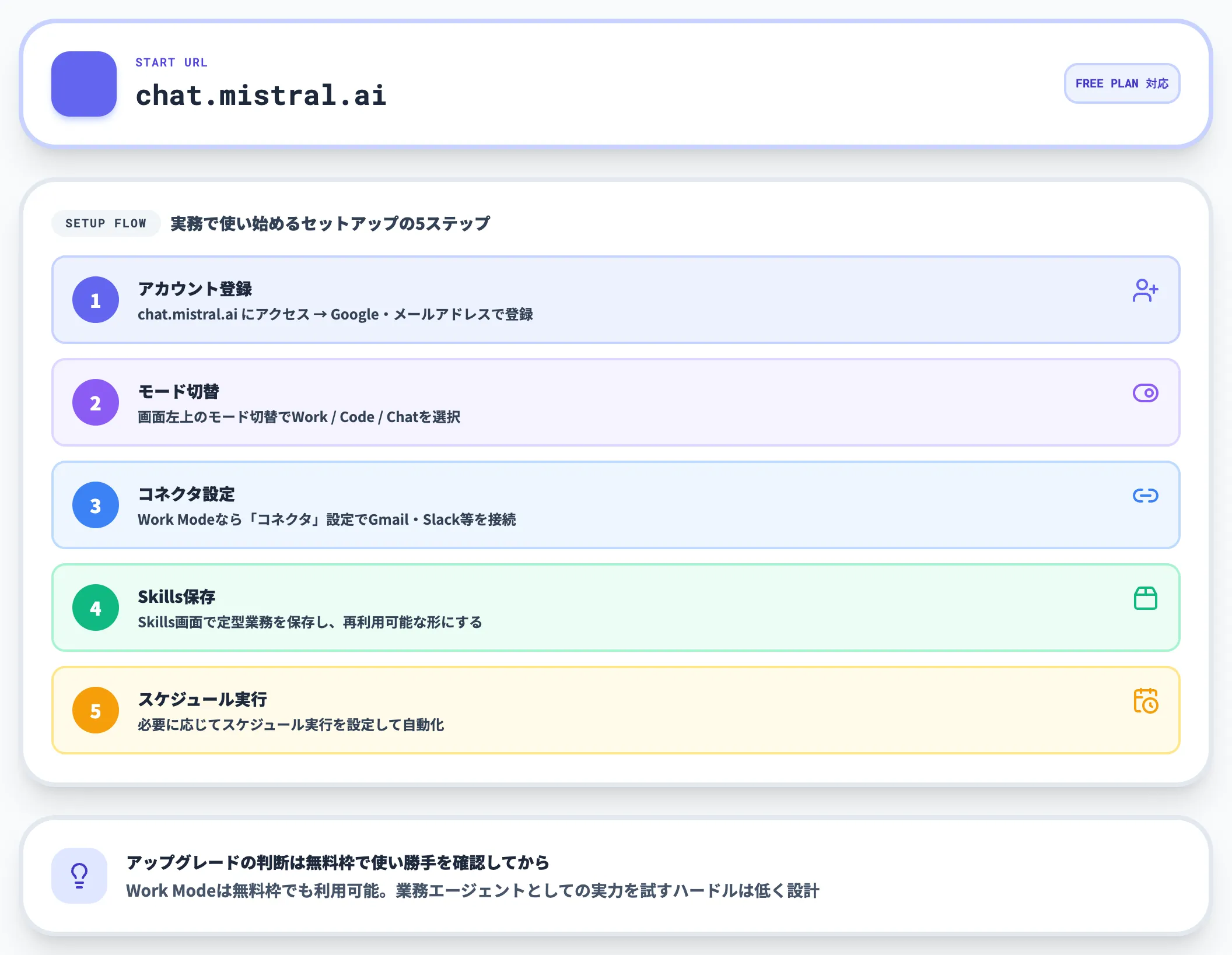Image resolution: width=1232 pixels, height=955 pixels.
Task: Click the purple app logo square
Action: coord(84,84)
